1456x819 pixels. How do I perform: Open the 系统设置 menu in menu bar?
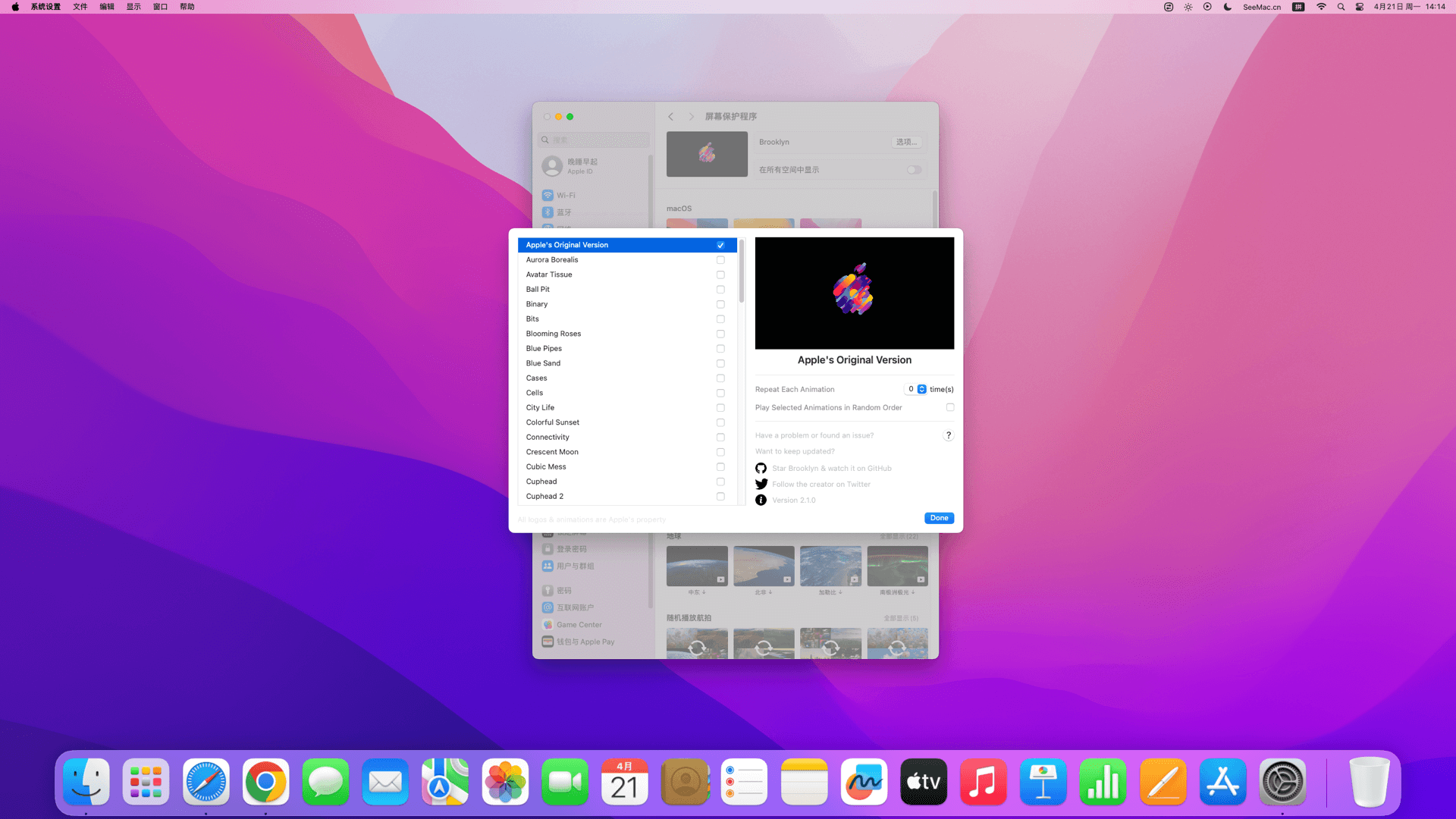(x=45, y=7)
